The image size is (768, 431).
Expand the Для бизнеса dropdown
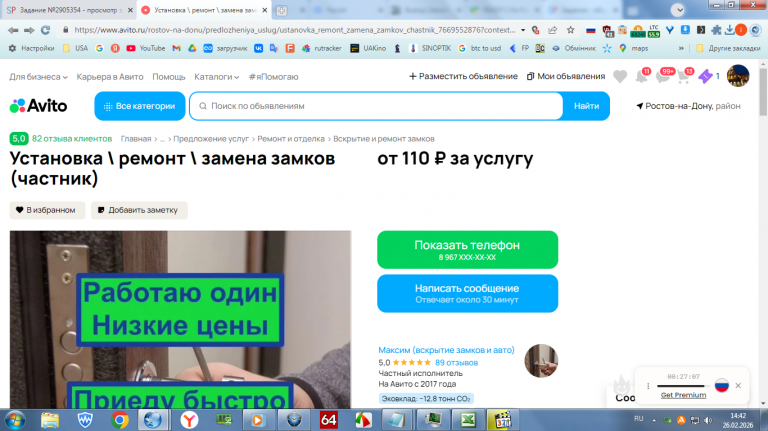click(38, 77)
